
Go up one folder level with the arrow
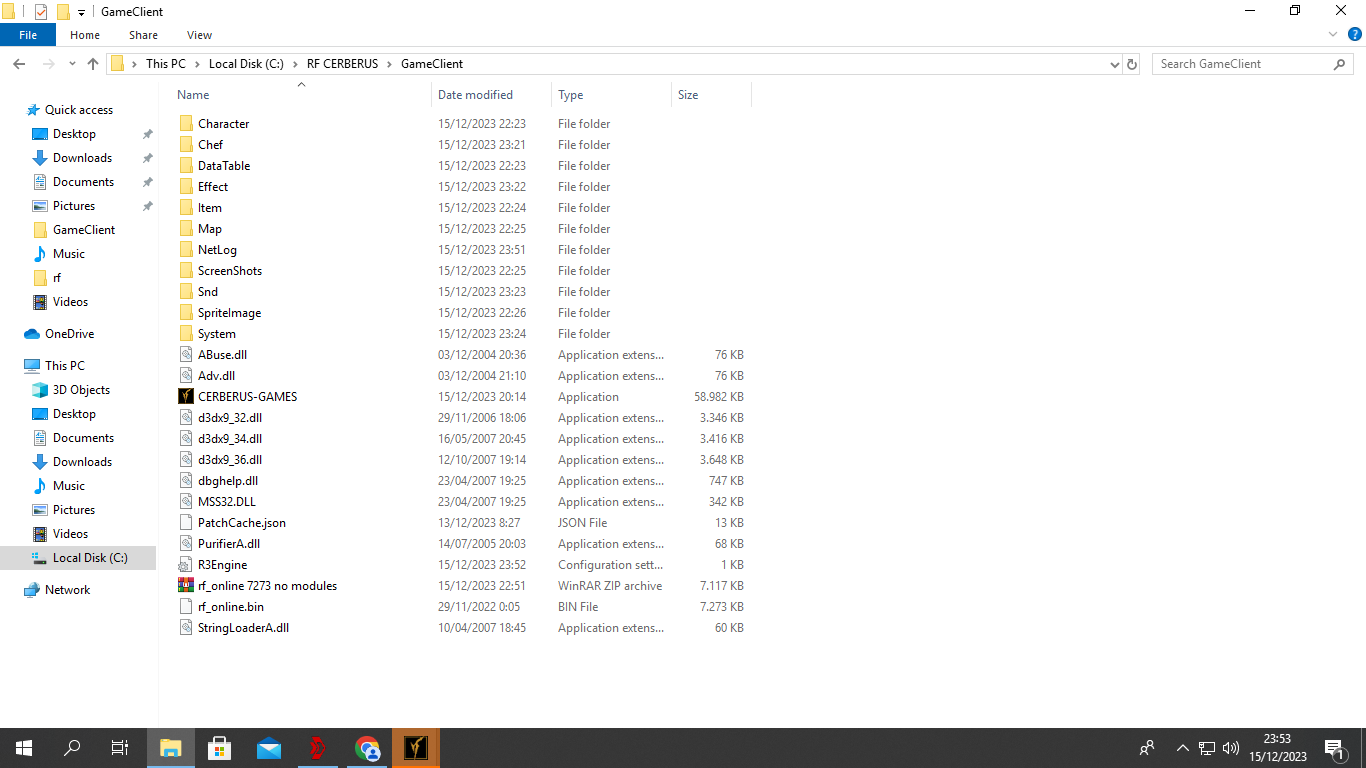93,64
